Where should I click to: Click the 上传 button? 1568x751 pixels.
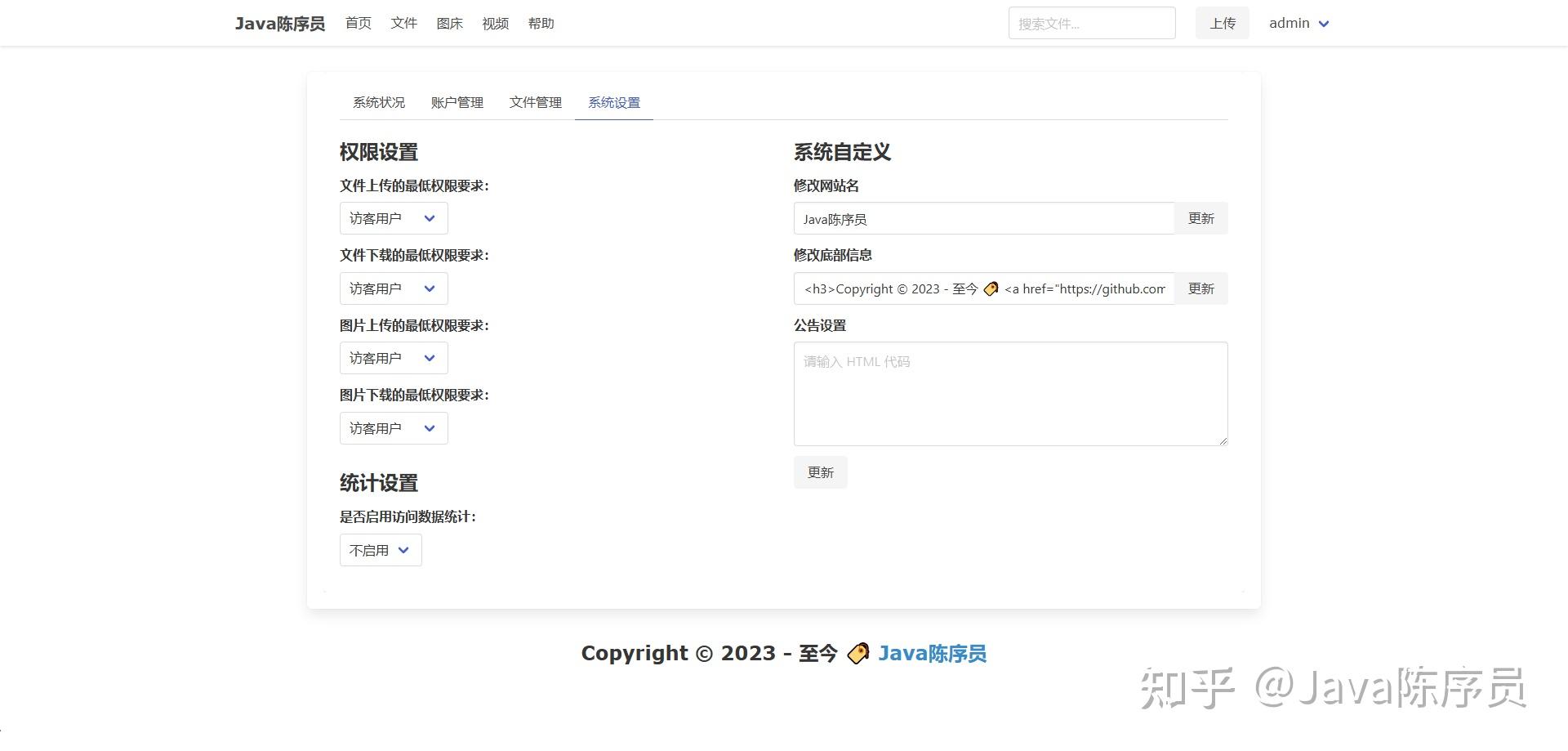tap(1223, 23)
